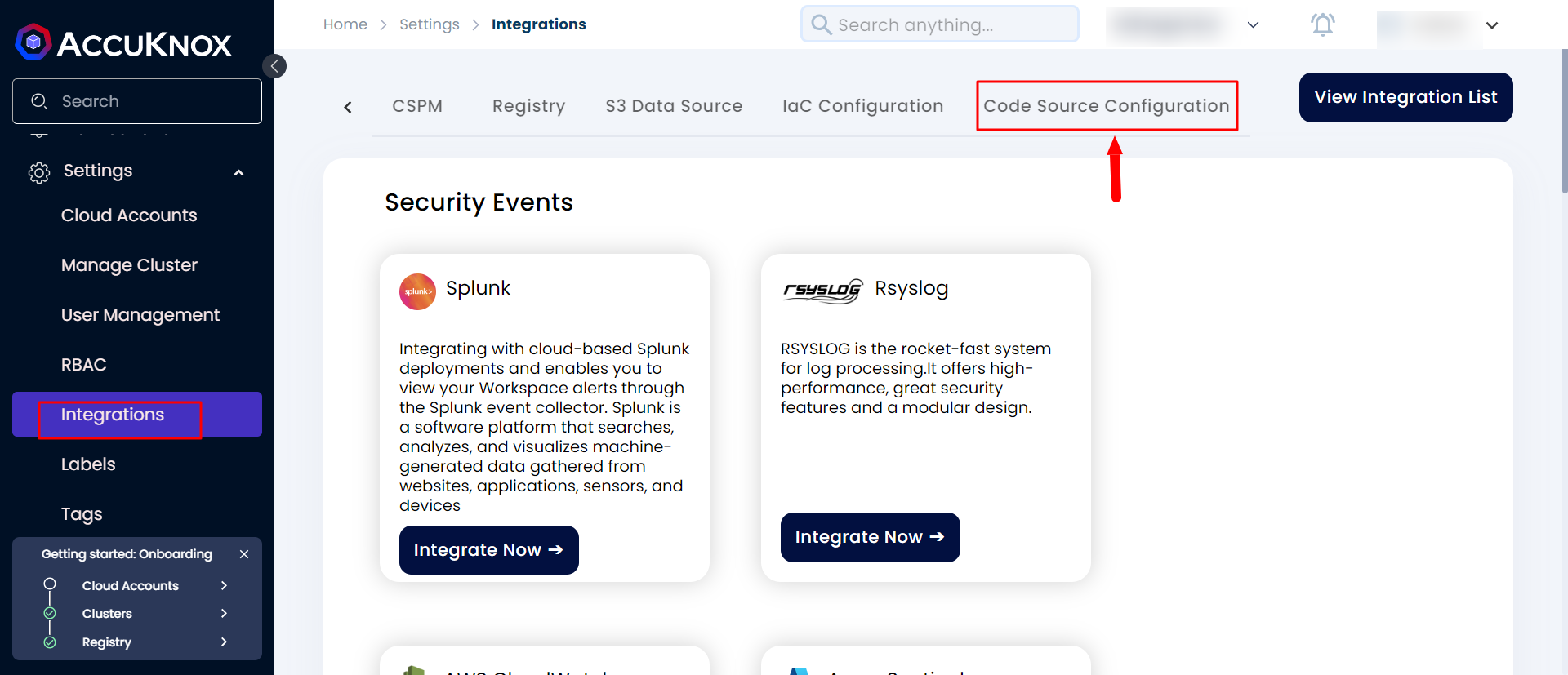The height and width of the screenshot is (675, 1568).
Task: Open Tags in the sidebar
Action: [x=82, y=514]
